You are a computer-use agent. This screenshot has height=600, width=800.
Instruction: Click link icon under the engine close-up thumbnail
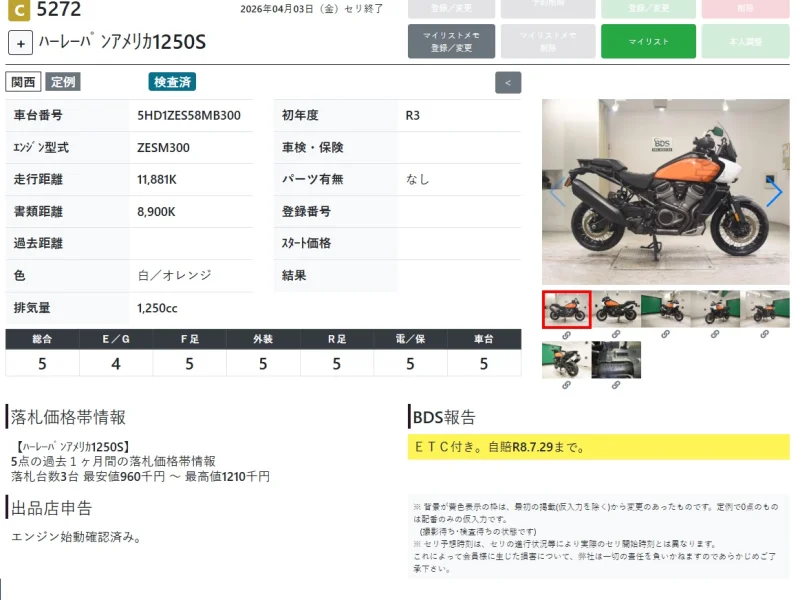(616, 385)
